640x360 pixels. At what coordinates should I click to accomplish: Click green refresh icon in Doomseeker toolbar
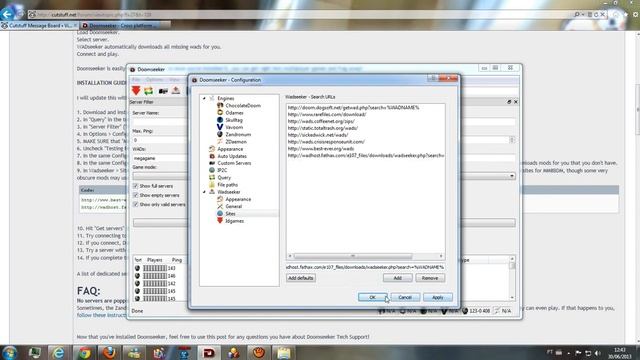coord(149,91)
